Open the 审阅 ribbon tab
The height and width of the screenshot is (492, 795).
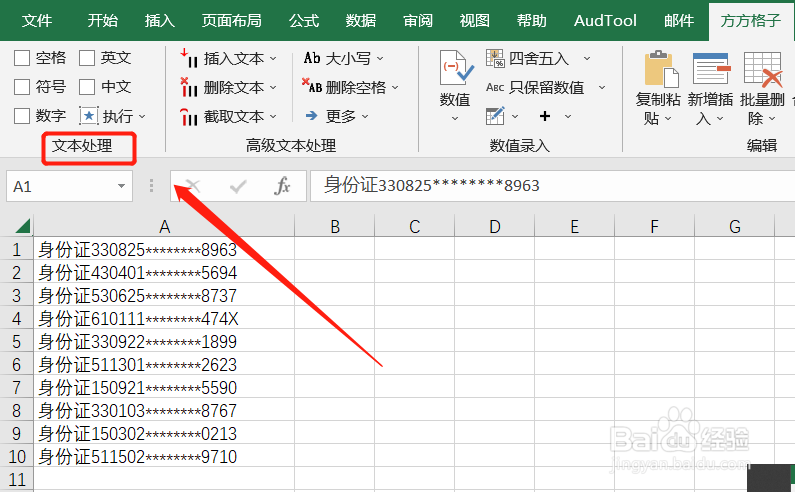pos(418,21)
